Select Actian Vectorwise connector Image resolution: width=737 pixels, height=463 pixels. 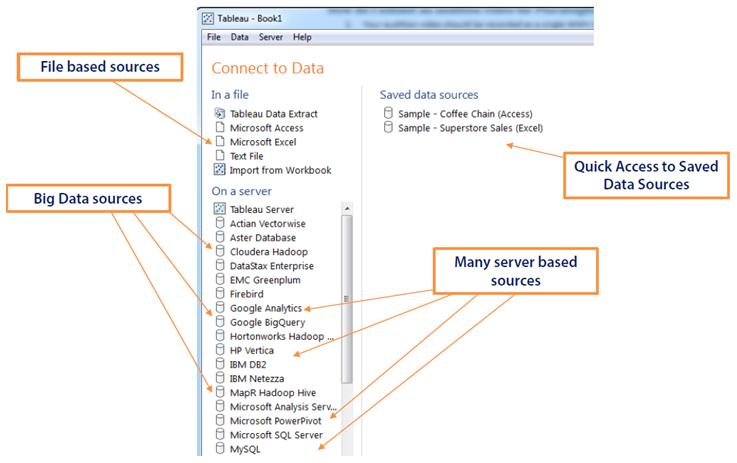click(267, 224)
